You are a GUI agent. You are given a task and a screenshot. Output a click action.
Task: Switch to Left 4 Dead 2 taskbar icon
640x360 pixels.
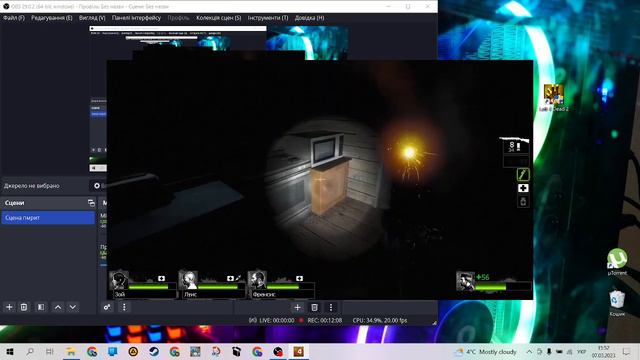pyautogui.click(x=298, y=351)
